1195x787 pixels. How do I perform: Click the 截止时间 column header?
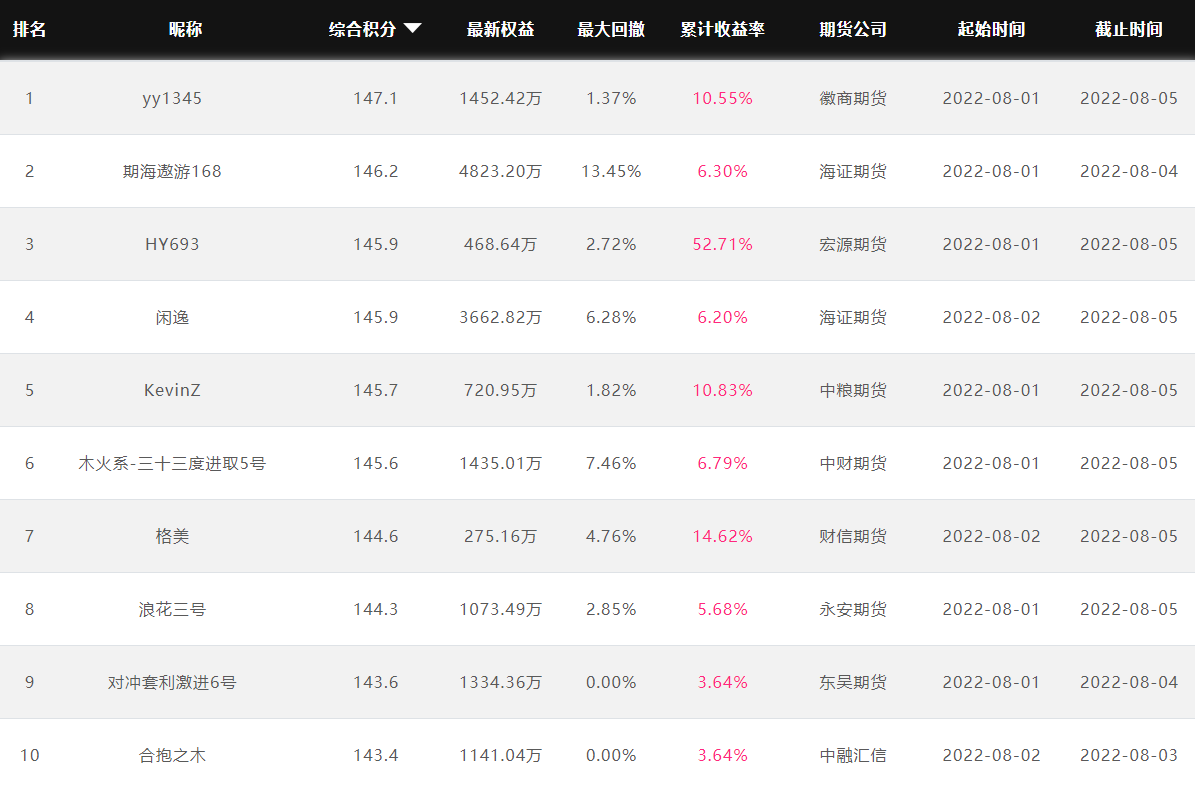(1129, 29)
